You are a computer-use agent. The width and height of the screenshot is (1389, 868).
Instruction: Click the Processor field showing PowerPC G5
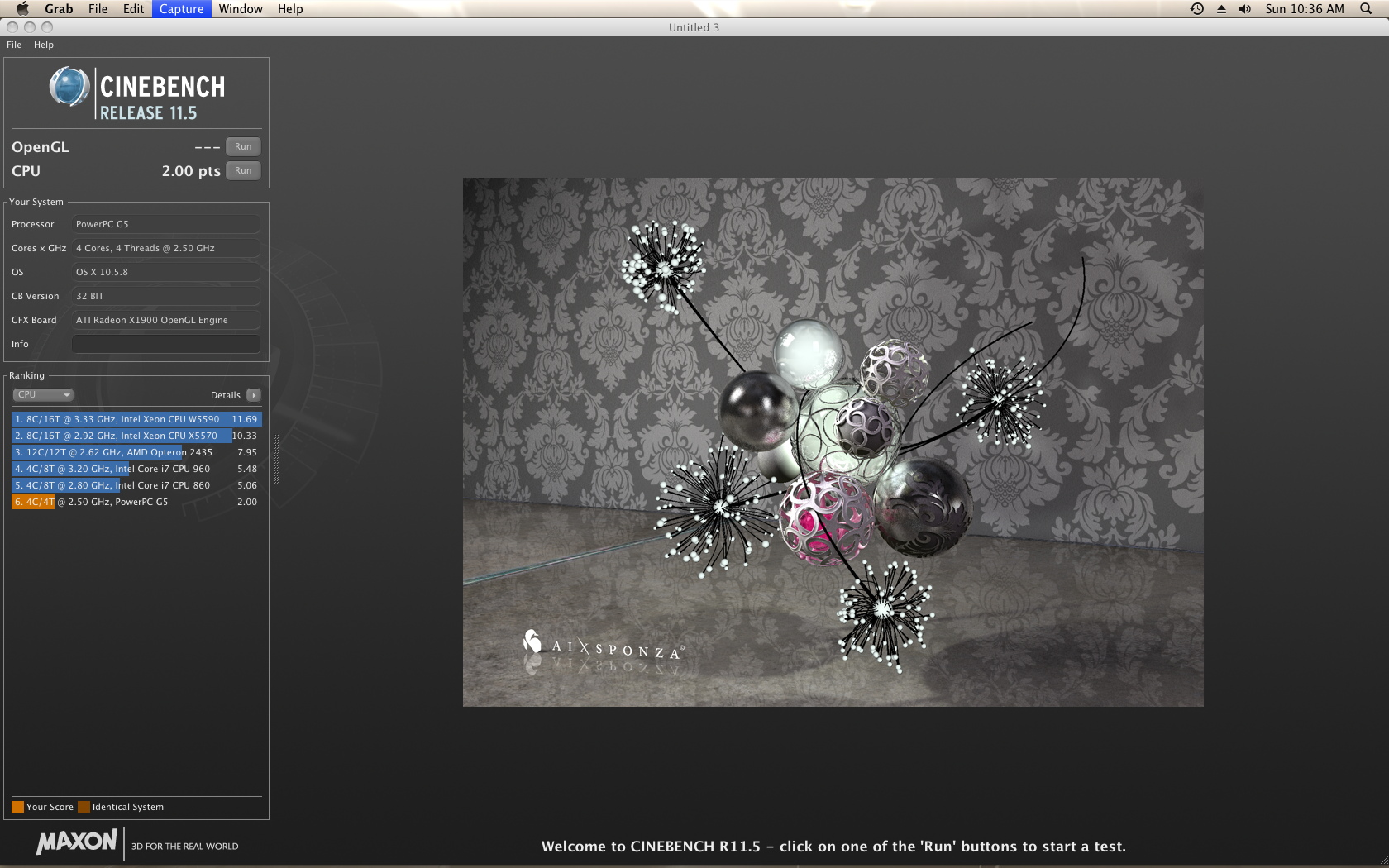(x=165, y=224)
